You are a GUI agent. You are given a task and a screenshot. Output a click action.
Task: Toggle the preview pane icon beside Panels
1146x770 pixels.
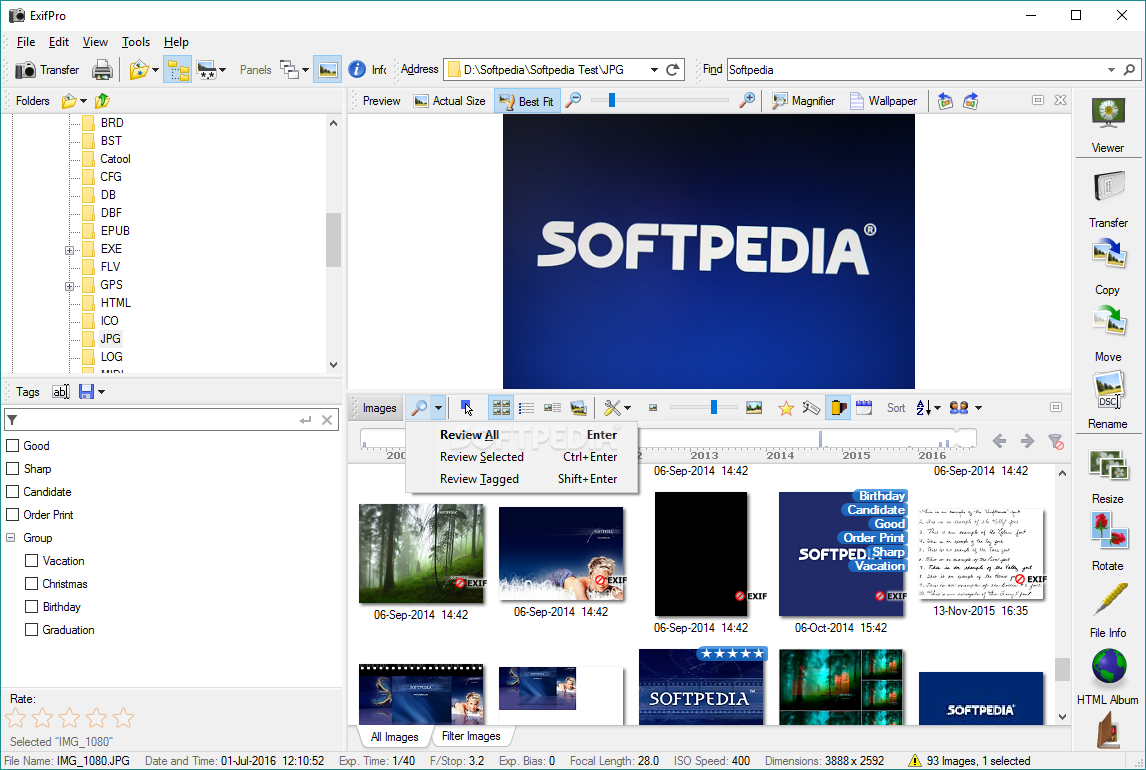pyautogui.click(x=327, y=70)
